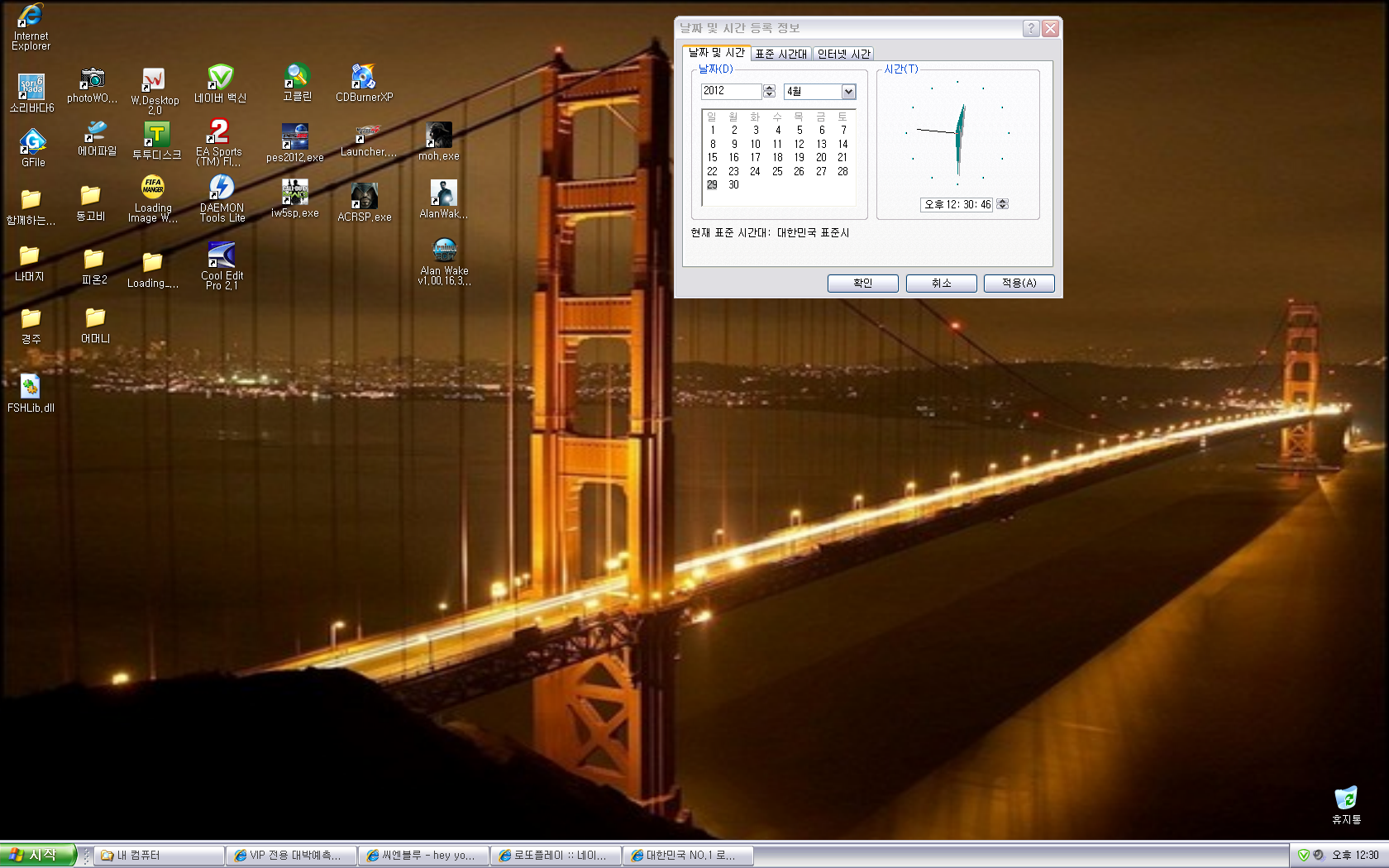
Task: Select the pes2012.exe desktop icon
Action: [295, 137]
